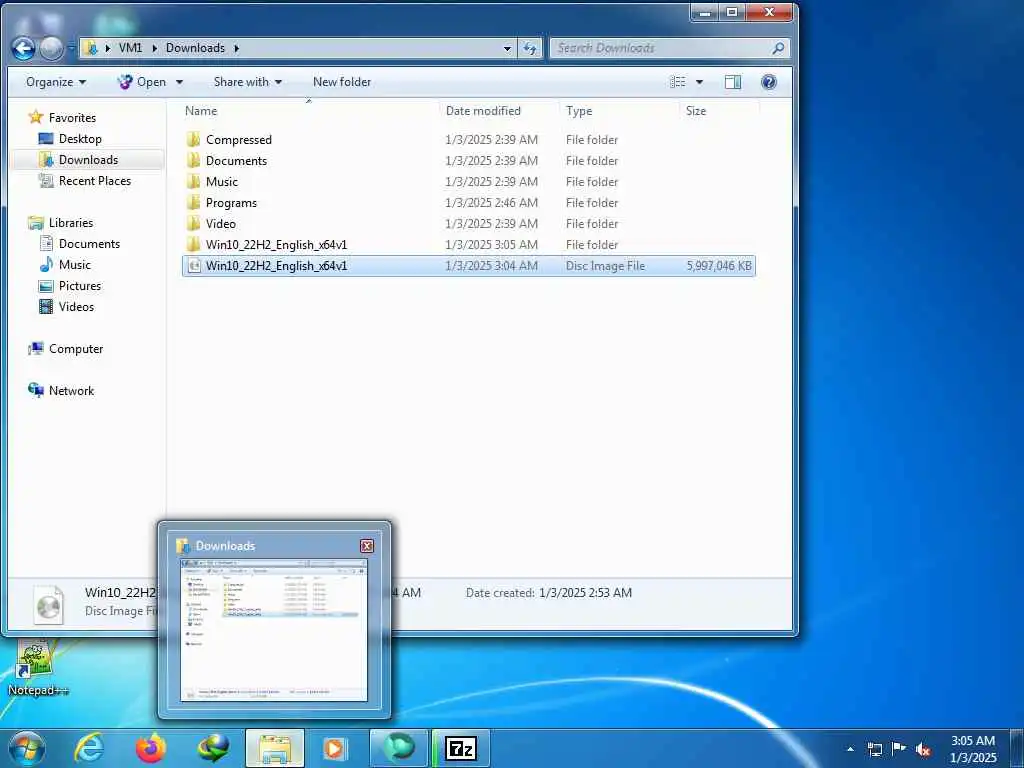1024x768 pixels.
Task: Click the search magnifier icon
Action: (778, 48)
